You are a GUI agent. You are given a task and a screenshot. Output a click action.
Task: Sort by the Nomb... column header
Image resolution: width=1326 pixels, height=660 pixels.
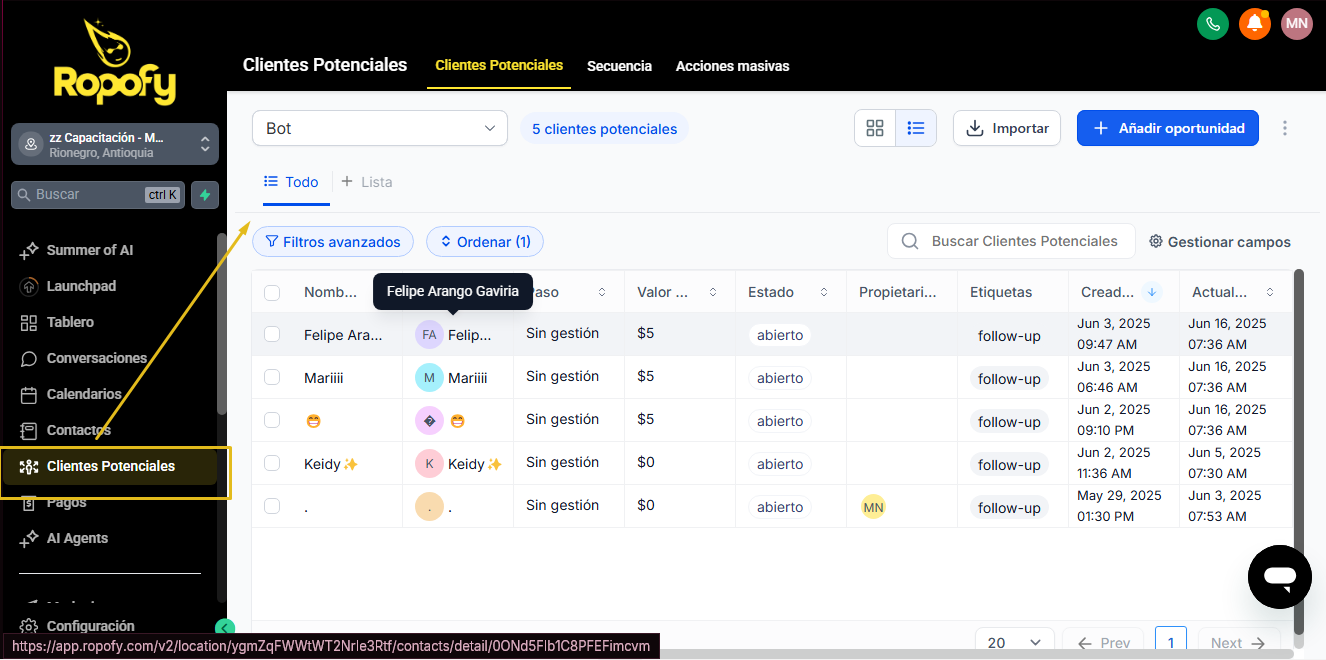330,292
